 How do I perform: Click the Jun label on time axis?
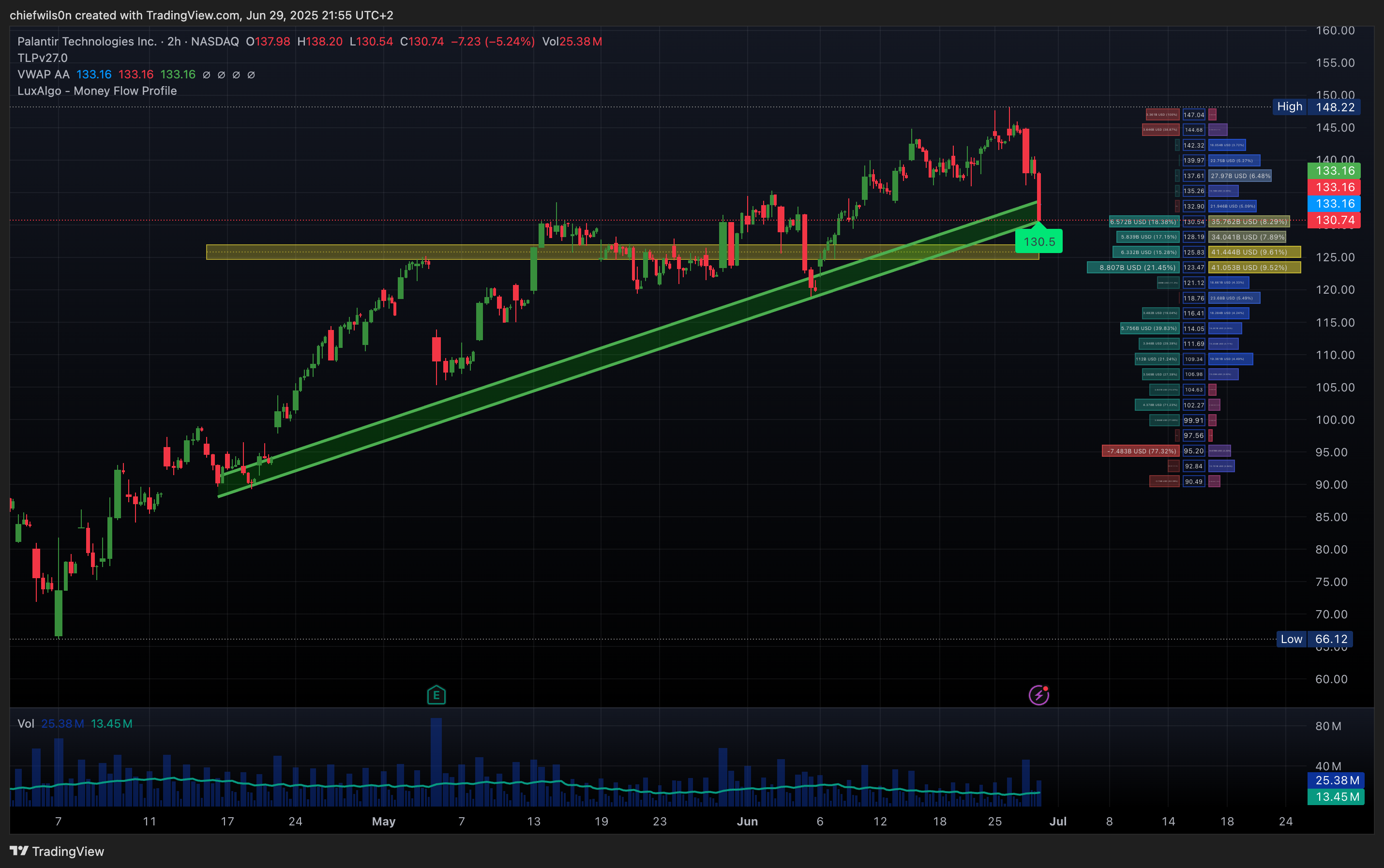tap(747, 822)
